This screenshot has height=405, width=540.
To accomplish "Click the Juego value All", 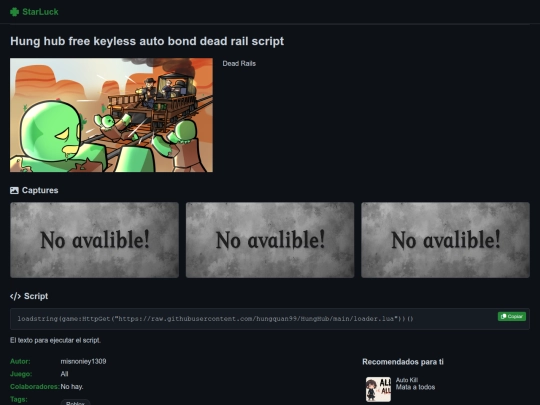I will [64, 374].
